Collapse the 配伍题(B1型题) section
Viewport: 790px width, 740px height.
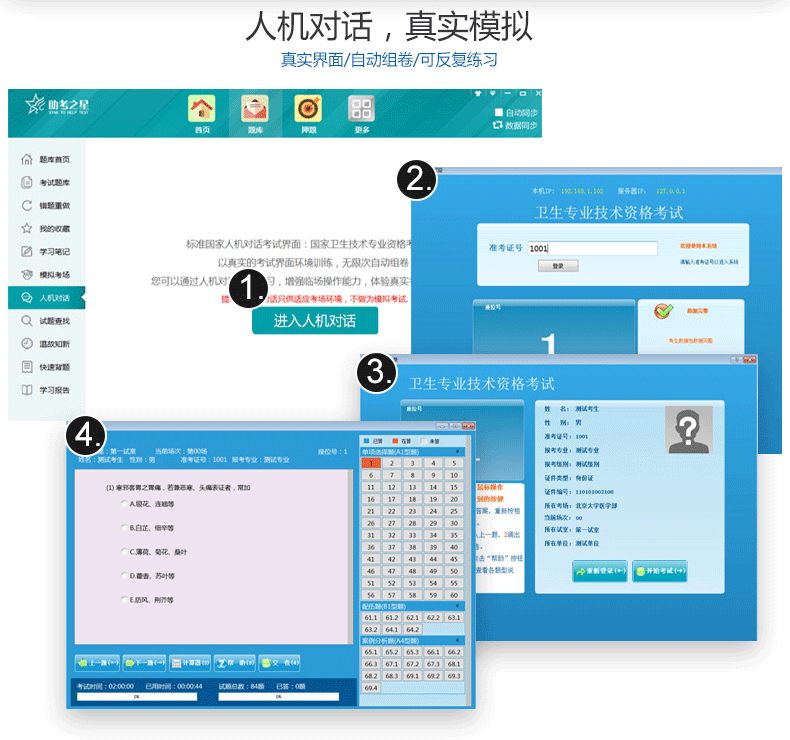[457, 606]
